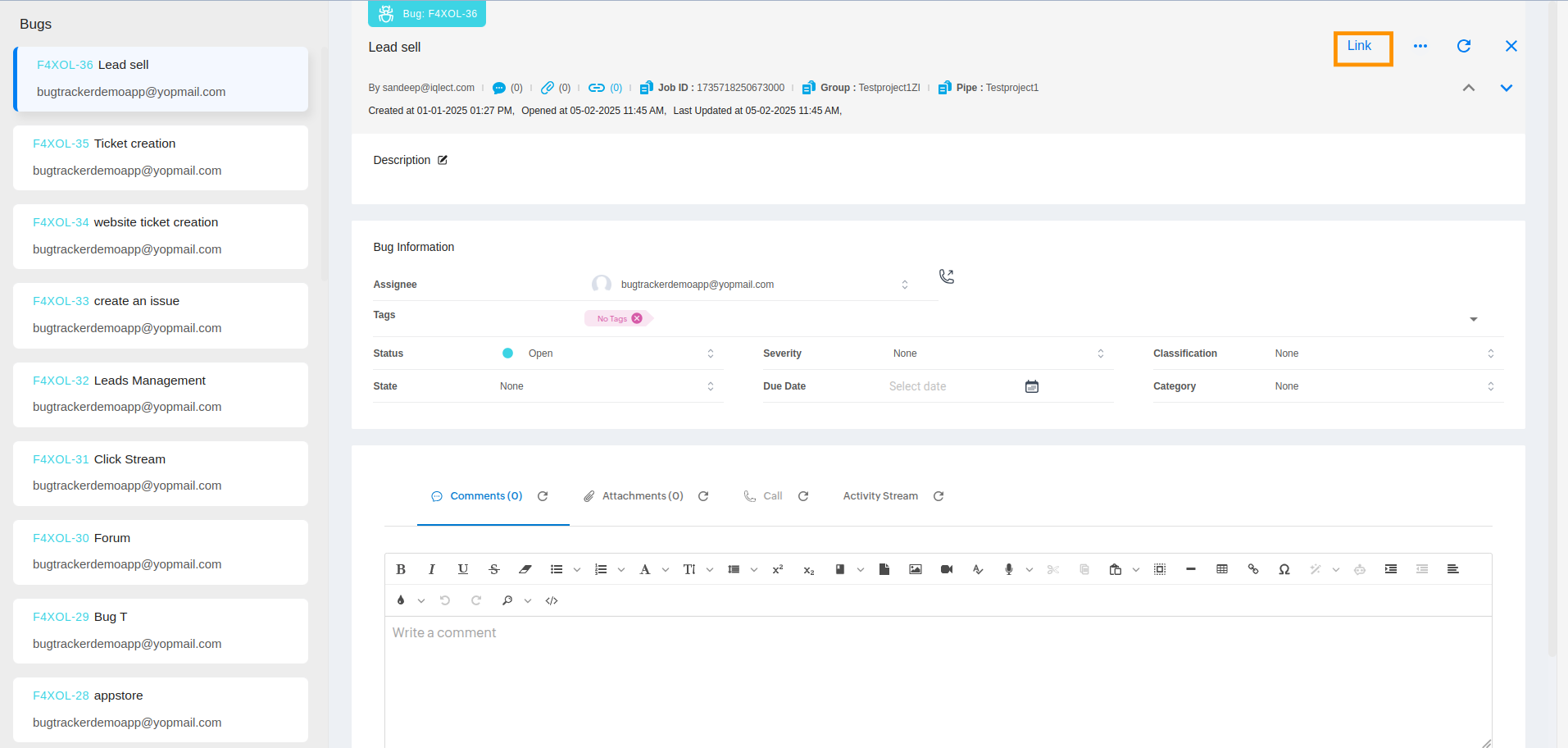1568x748 pixels.
Task: Close the bug detail panel
Action: tap(1511, 46)
